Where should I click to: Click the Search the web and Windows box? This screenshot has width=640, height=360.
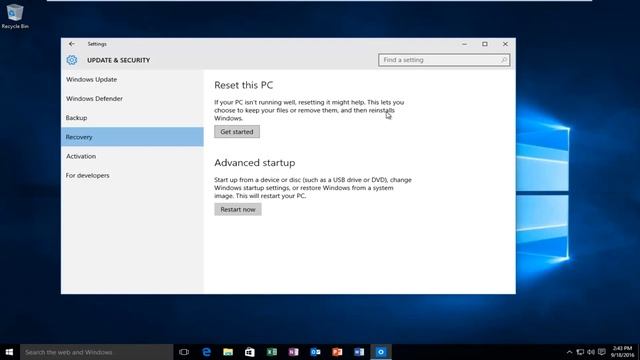coord(96,352)
